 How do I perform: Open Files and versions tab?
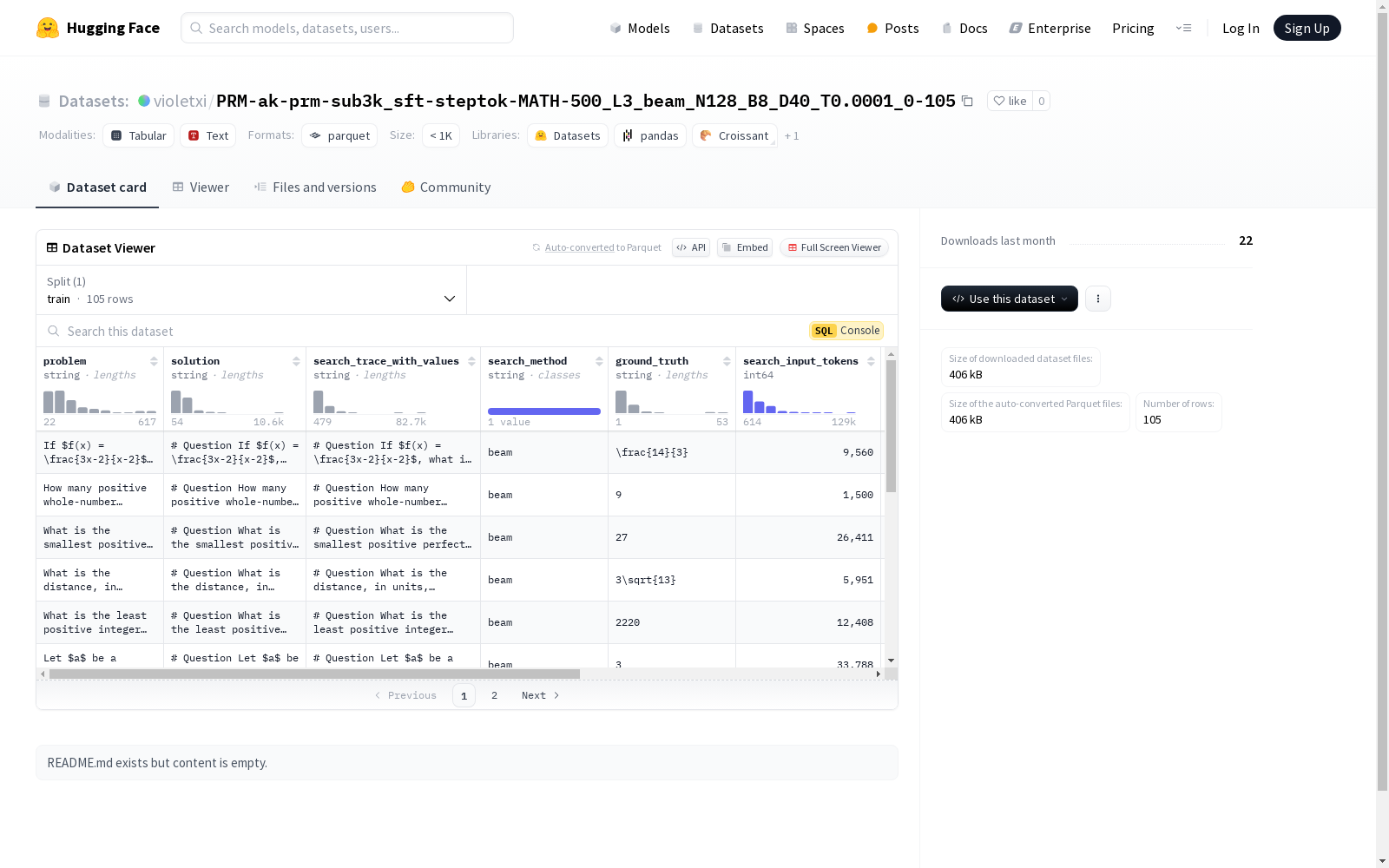click(315, 187)
